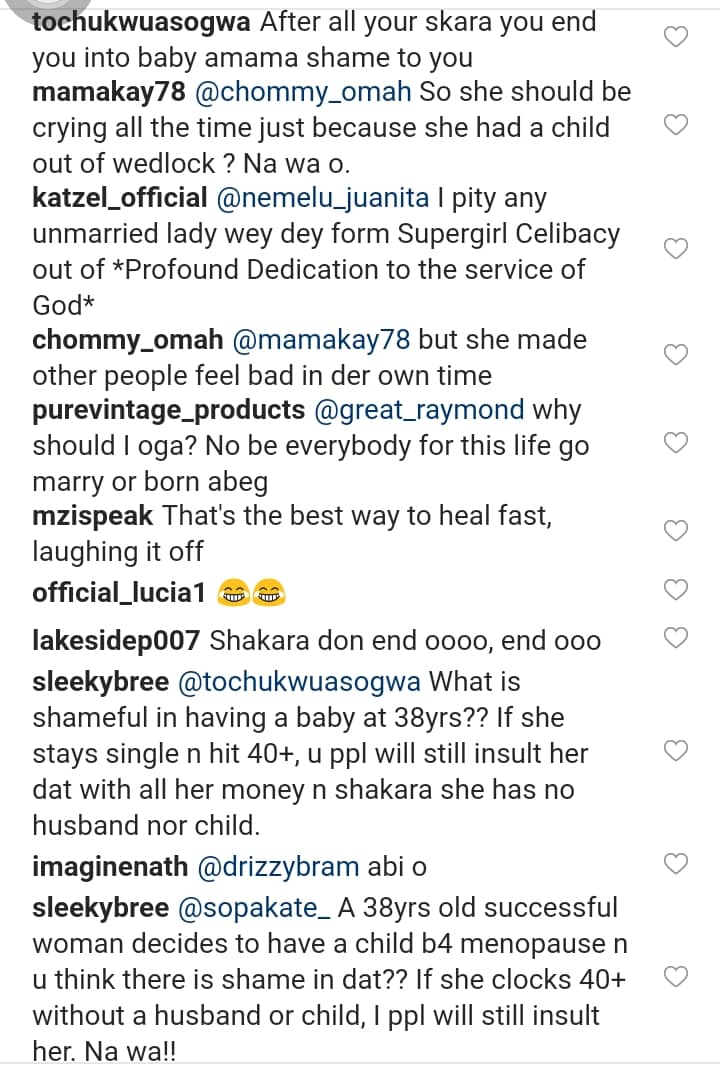Screen dimensions: 720x1072
Task: Toggle like on sleekybree's reply to @tochukwuasogwa
Action: (677, 750)
